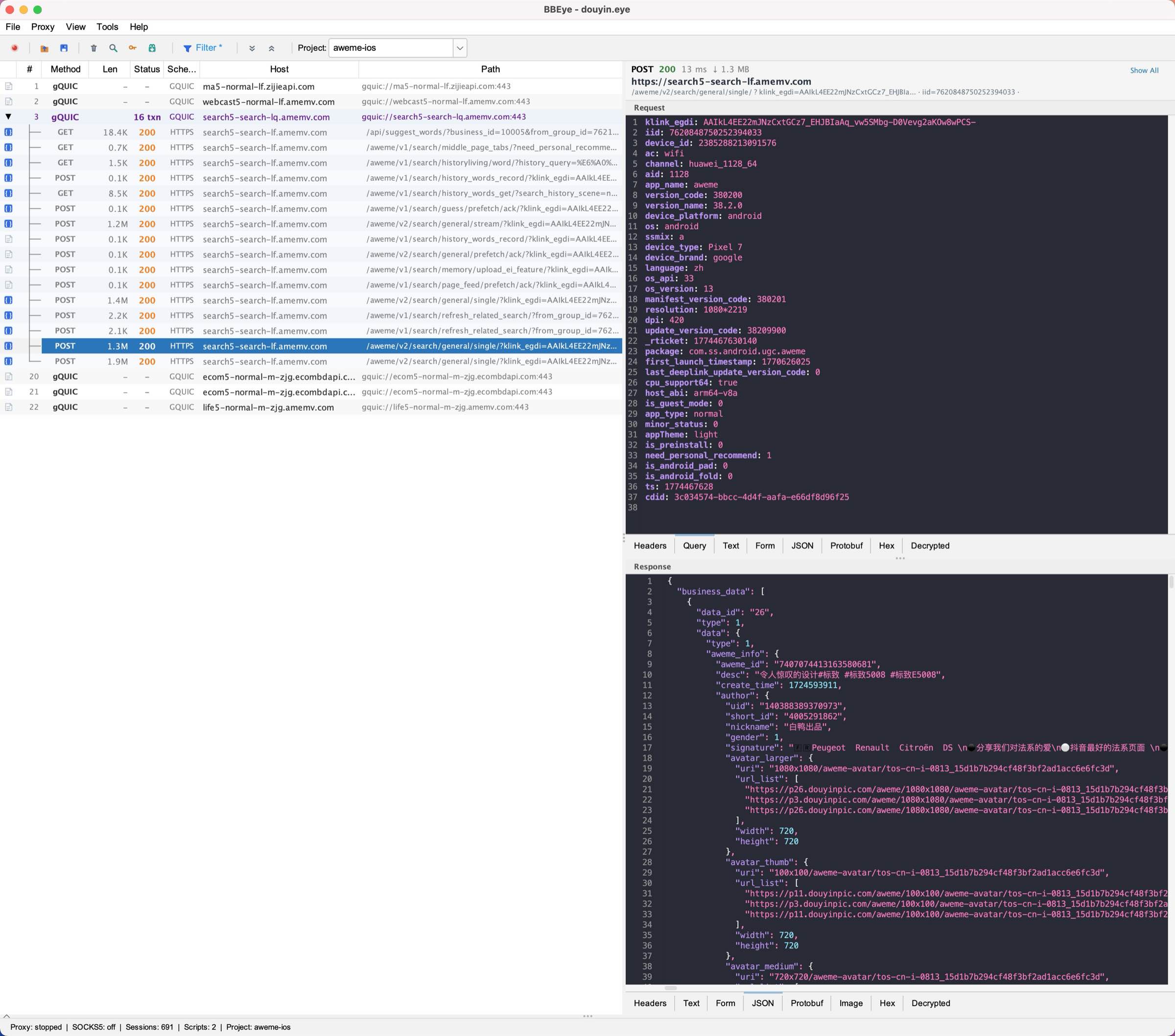Click the blue protobuf icon on the selected POST row
The height and width of the screenshot is (1036, 1175).
(9, 346)
